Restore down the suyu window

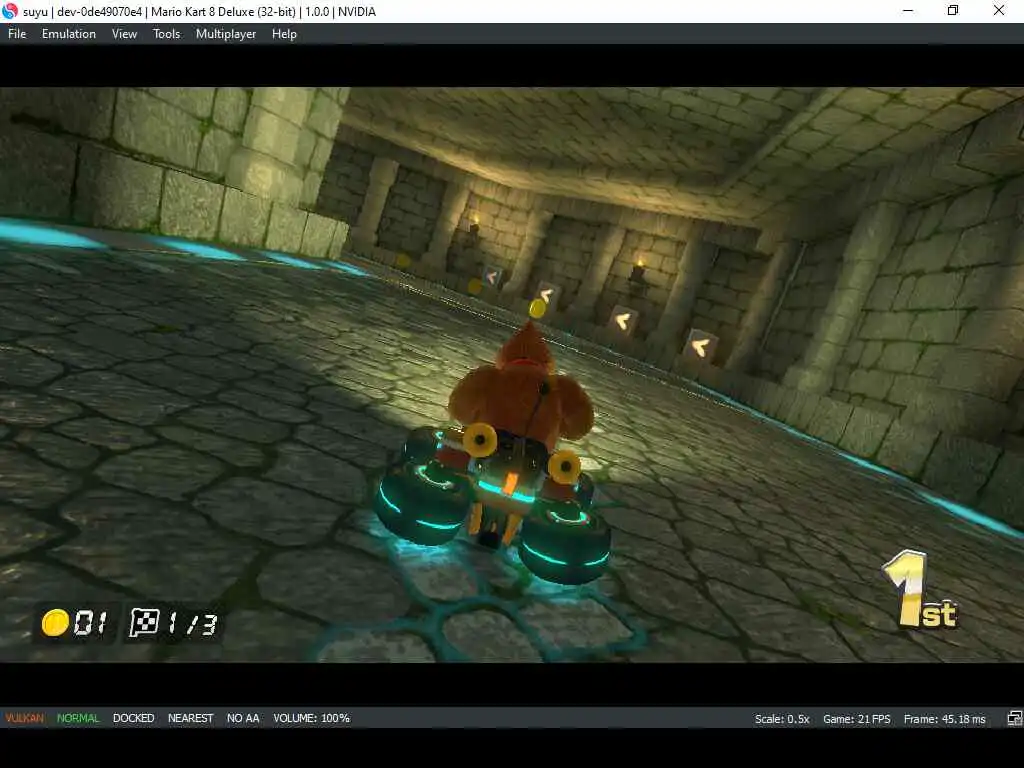[x=953, y=11]
